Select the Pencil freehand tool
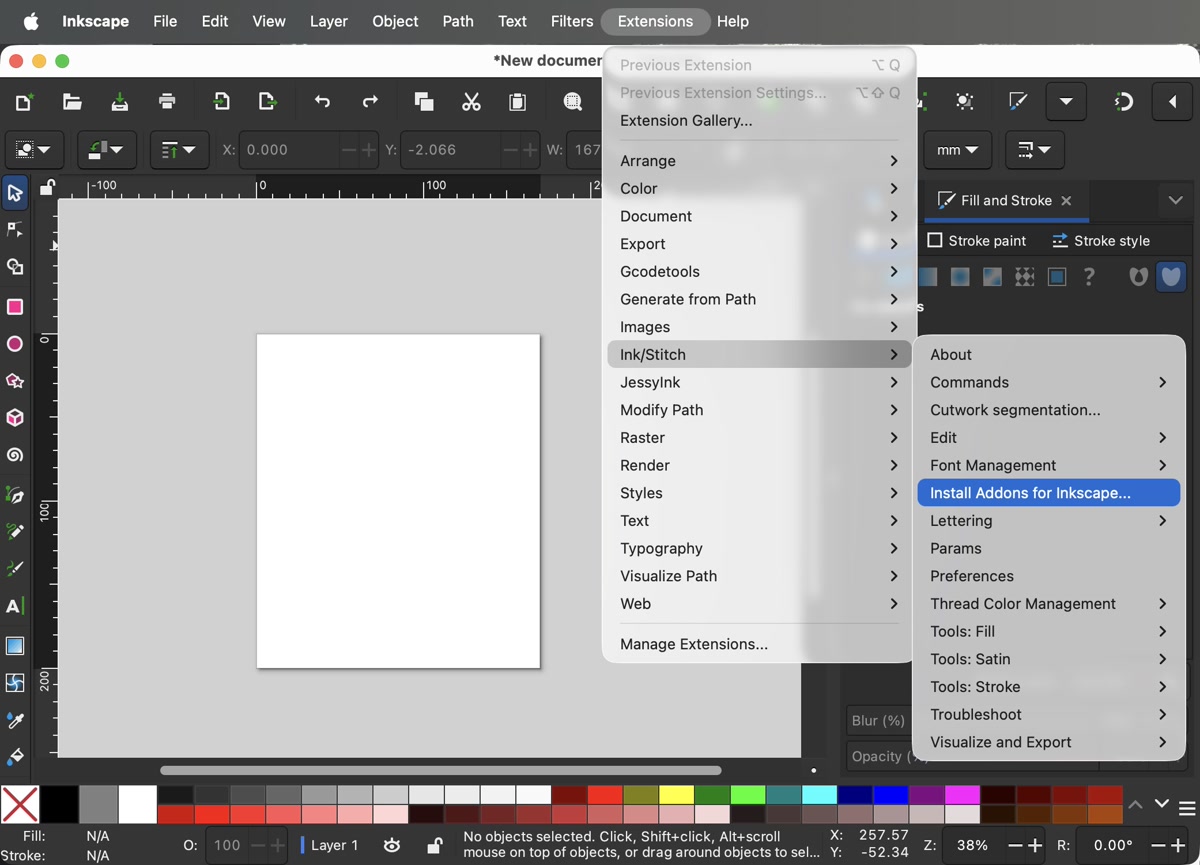 pos(15,531)
